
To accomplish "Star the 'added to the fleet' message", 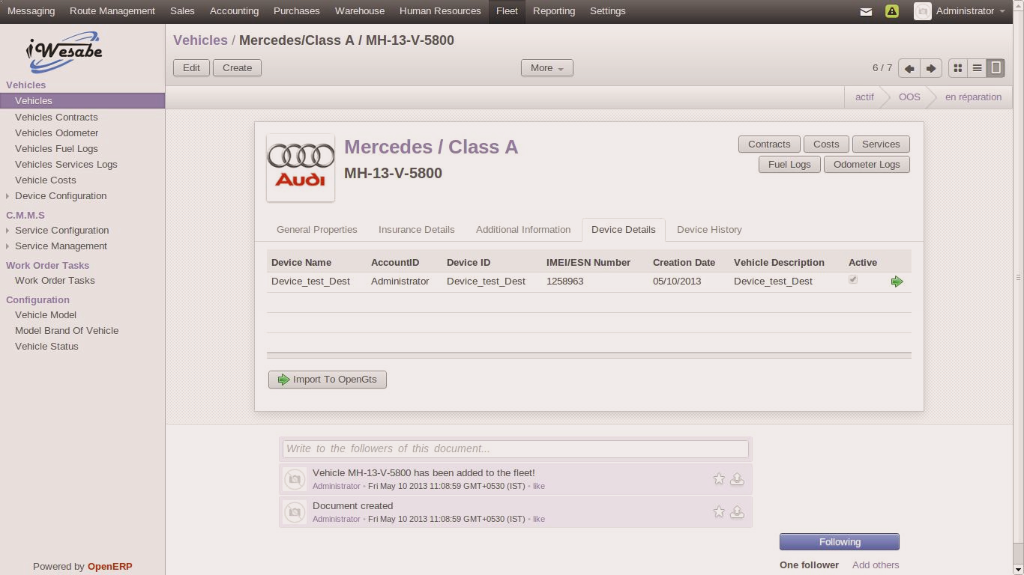I will (718, 479).
